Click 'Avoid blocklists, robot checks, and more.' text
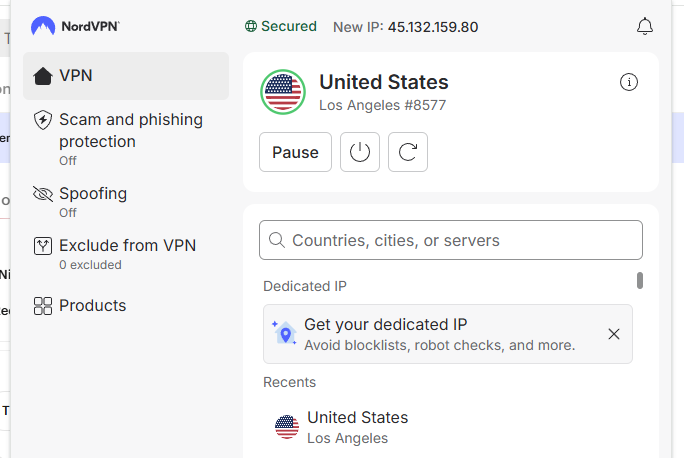Screen dimensions: 684x458 pyautogui.click(x=440, y=345)
